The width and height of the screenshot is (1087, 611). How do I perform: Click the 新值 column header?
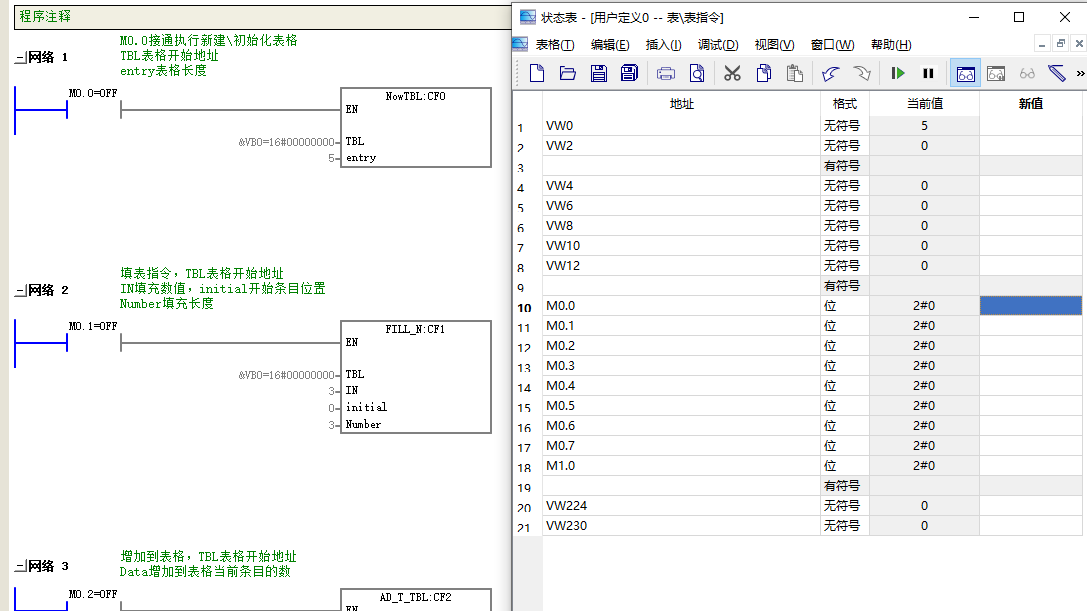pos(1031,104)
